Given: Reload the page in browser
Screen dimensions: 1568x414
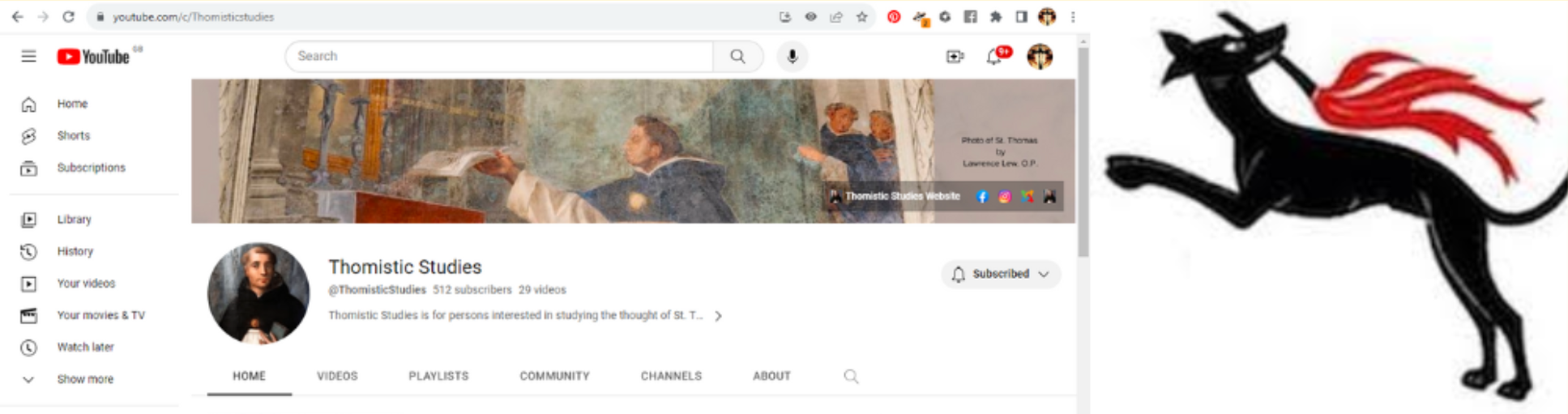Looking at the screenshot, I should click(69, 17).
